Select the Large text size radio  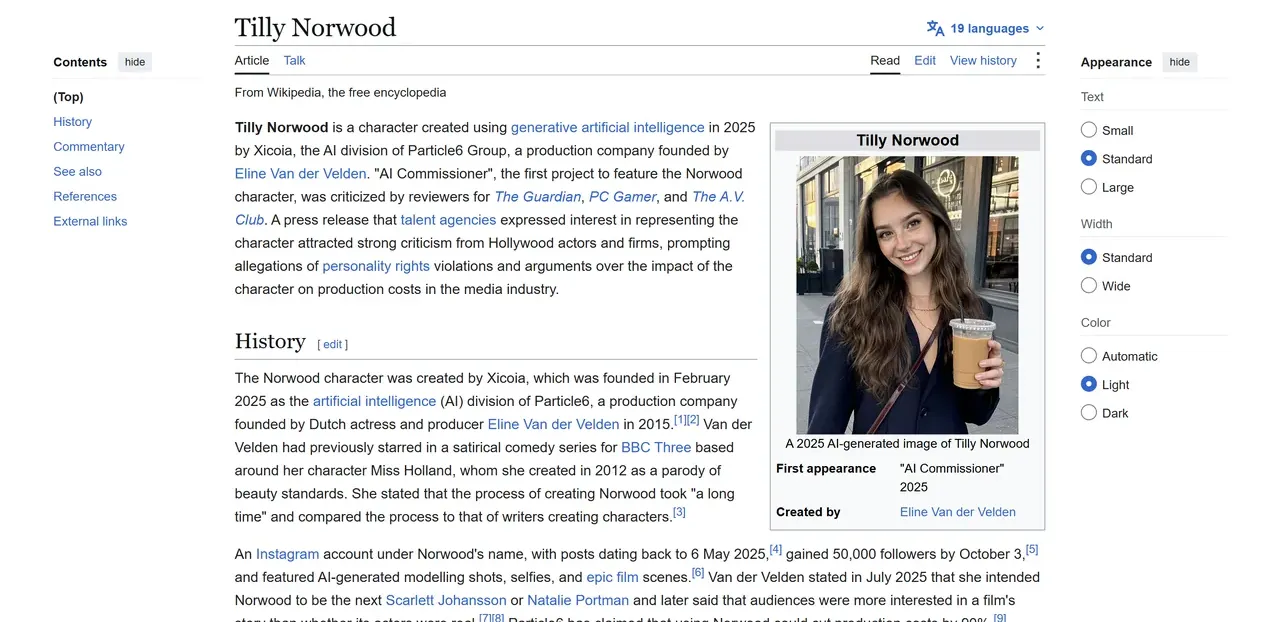coord(1089,187)
